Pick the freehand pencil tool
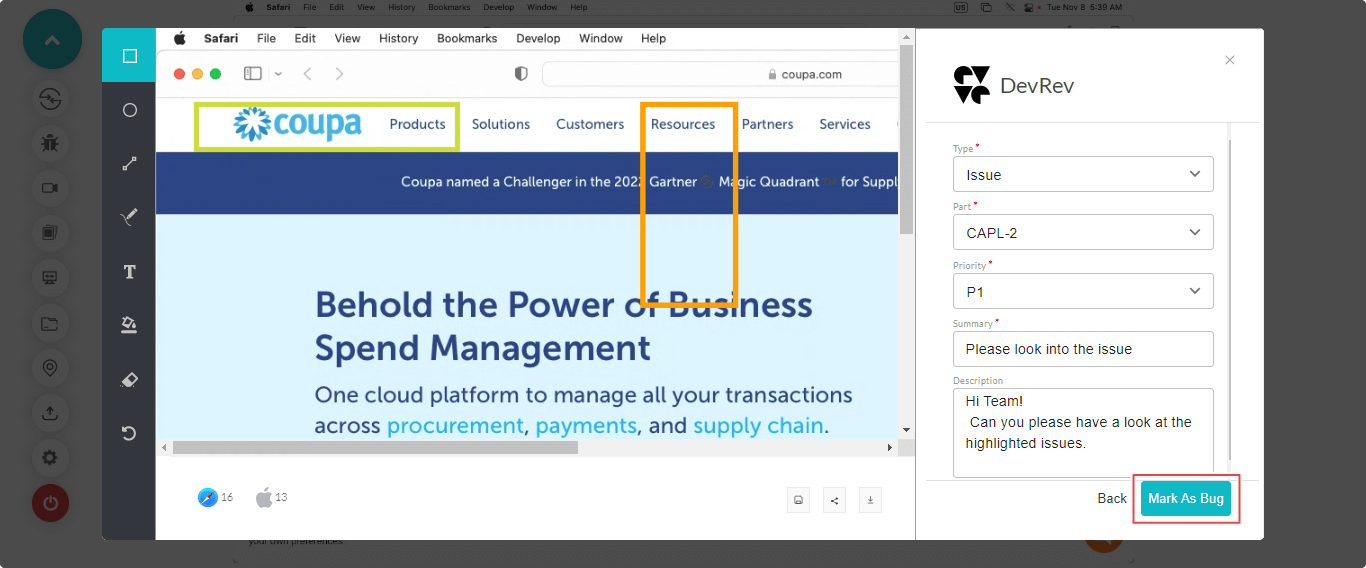 click(129, 217)
